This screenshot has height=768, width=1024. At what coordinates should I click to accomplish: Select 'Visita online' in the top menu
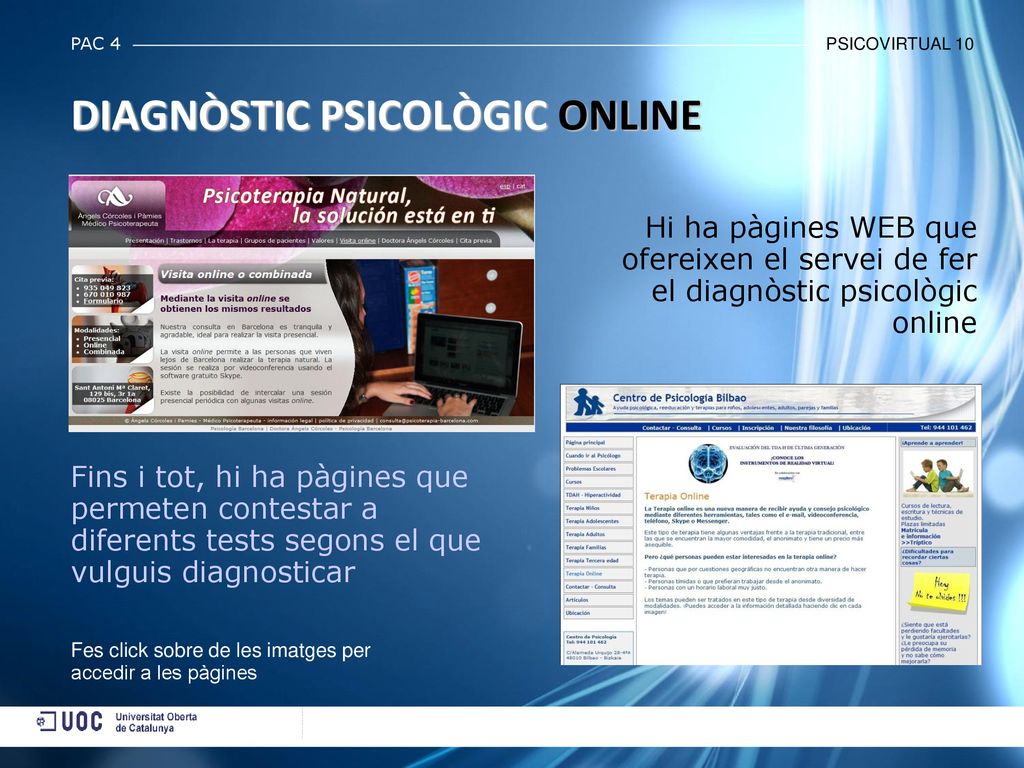coord(357,241)
